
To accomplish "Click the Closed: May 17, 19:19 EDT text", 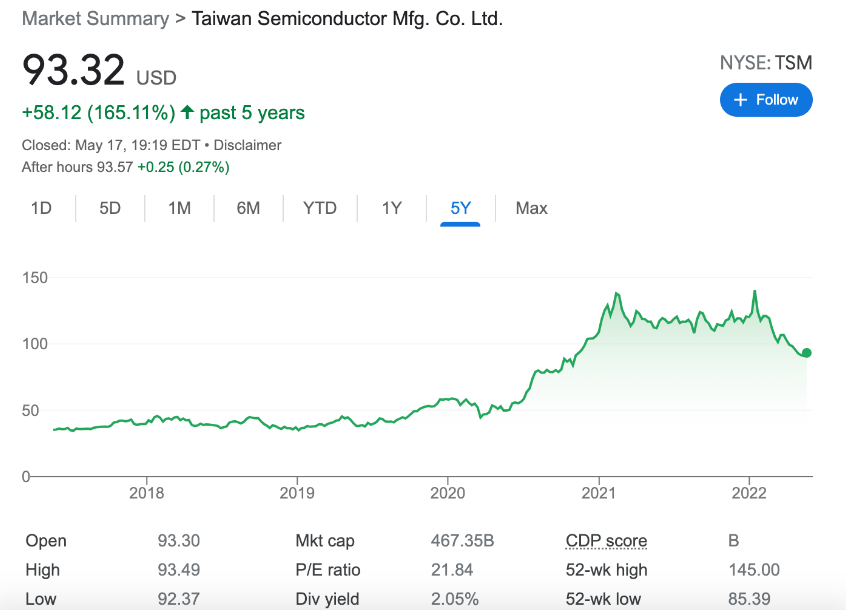I will coord(111,145).
